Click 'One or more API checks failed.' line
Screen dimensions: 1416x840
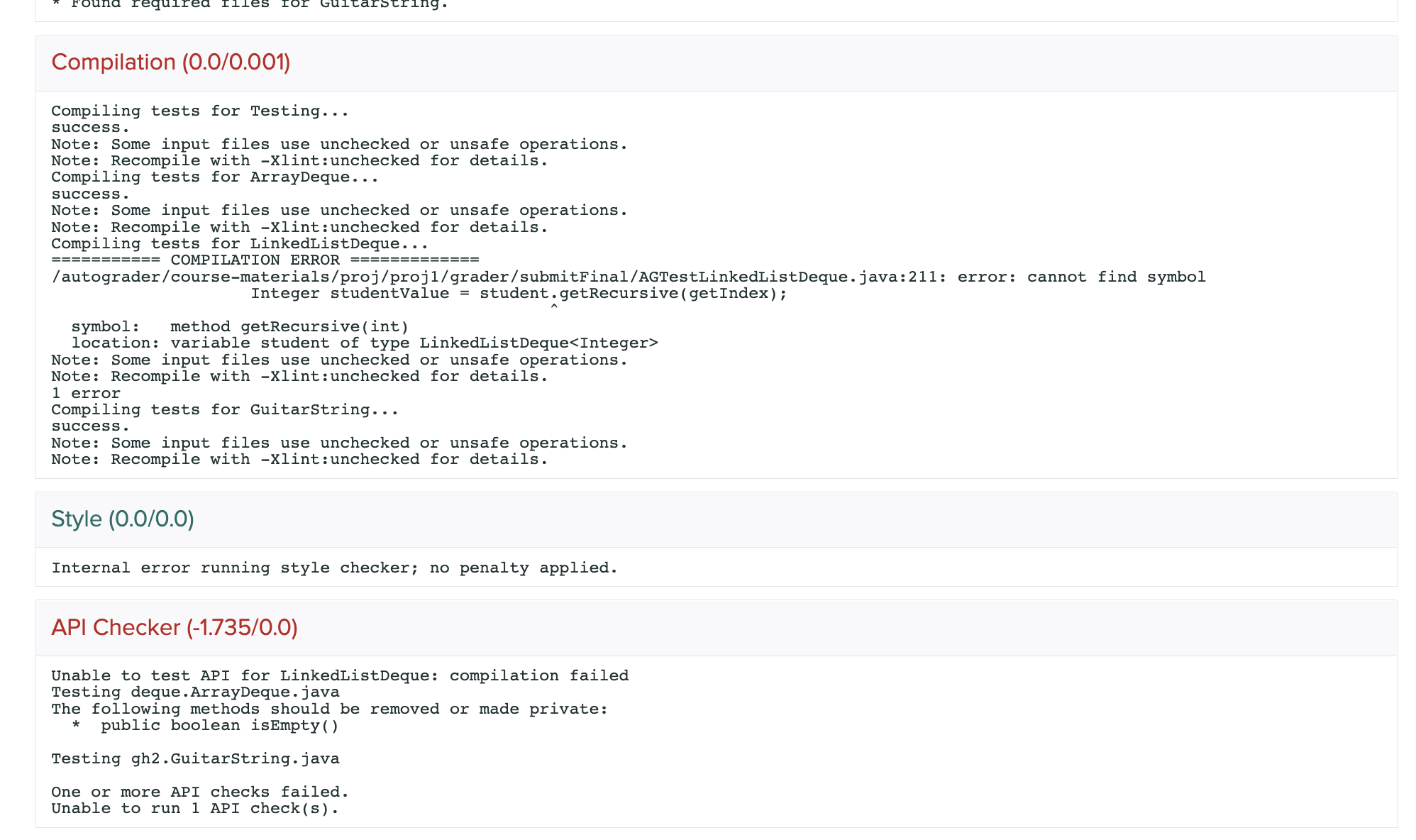pyautogui.click(x=200, y=792)
